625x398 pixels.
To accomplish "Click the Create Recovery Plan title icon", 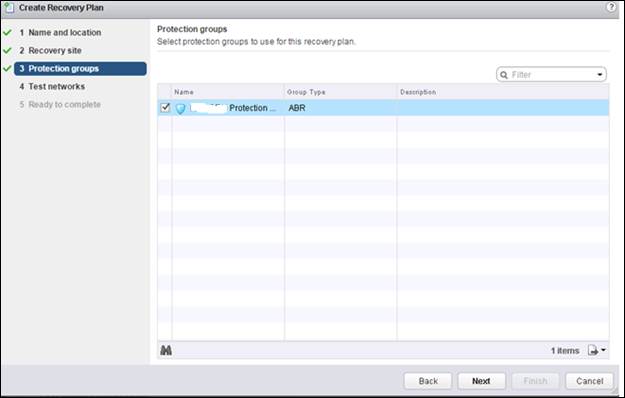I will point(9,8).
